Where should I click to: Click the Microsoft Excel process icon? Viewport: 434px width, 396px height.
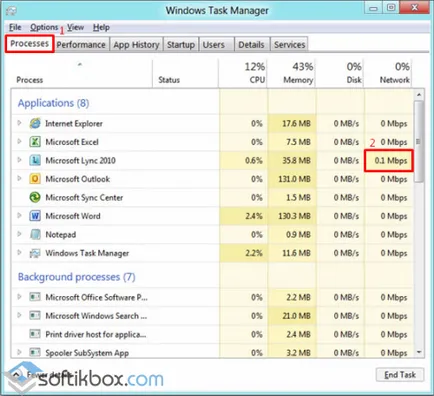[x=35, y=142]
